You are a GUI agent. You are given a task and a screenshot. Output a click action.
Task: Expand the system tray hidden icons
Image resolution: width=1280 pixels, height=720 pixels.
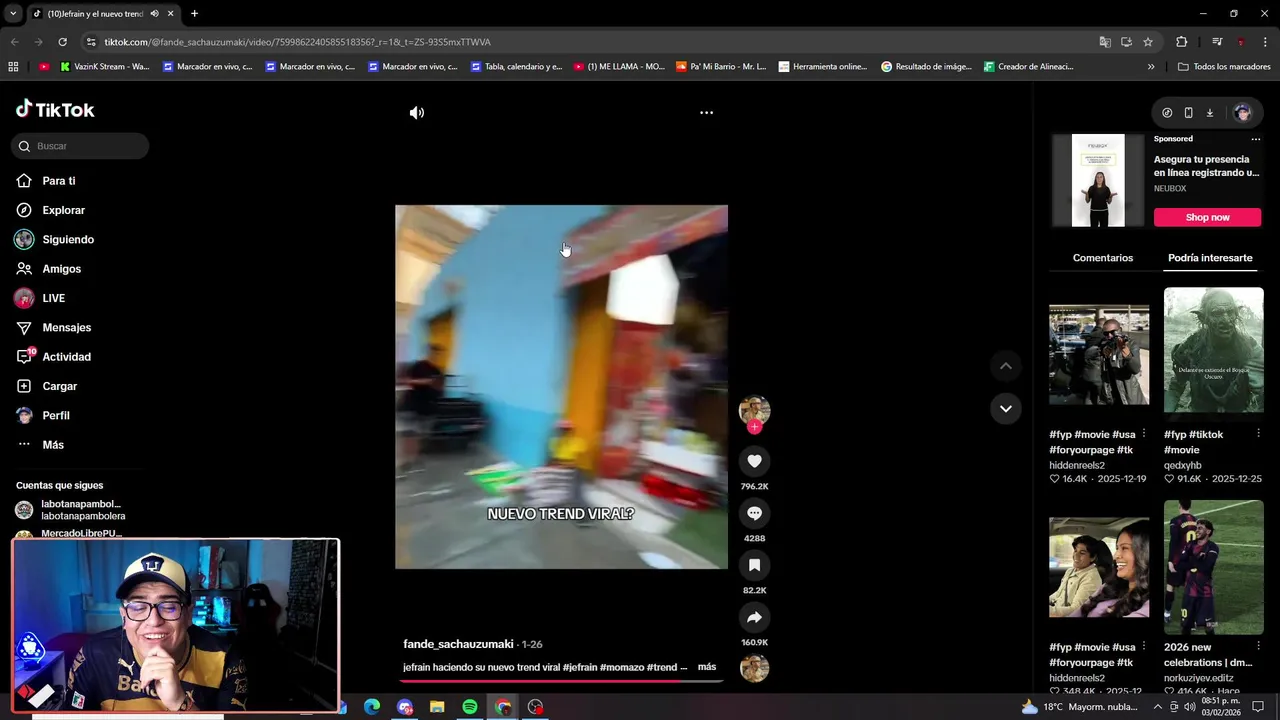click(x=1158, y=707)
